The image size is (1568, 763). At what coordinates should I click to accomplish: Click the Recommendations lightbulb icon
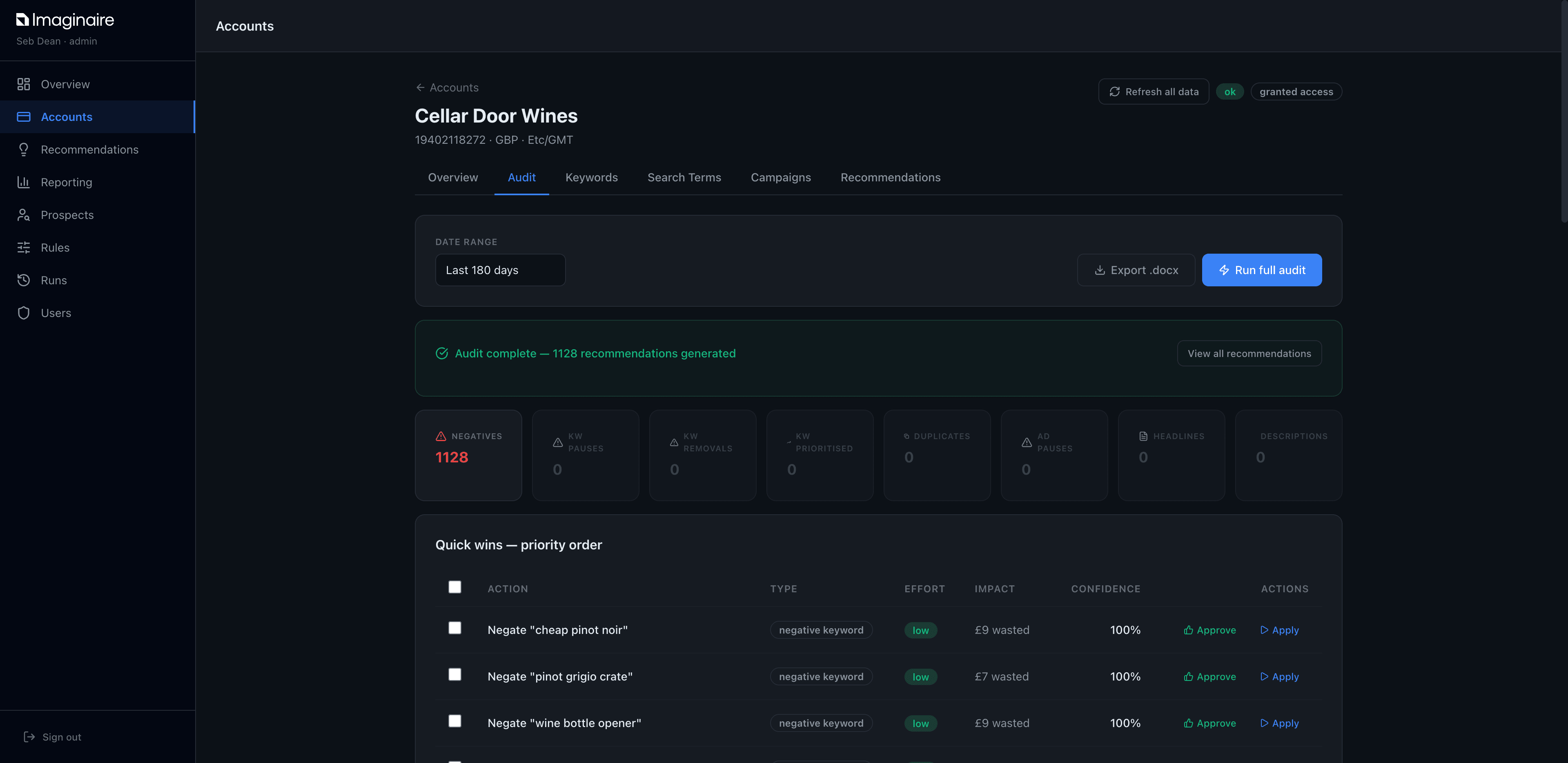[24, 150]
